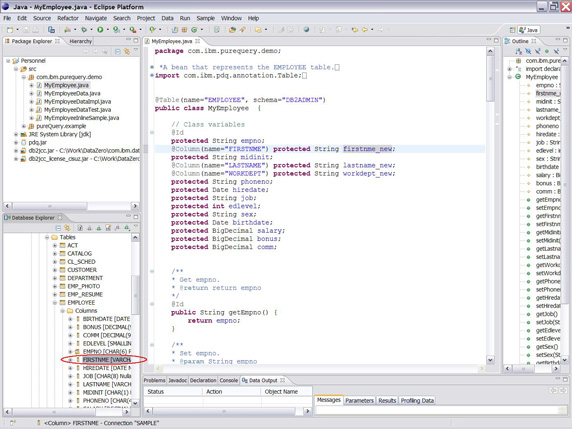
Task: Expand the DEPARTMENT table node
Action: click(x=55, y=278)
